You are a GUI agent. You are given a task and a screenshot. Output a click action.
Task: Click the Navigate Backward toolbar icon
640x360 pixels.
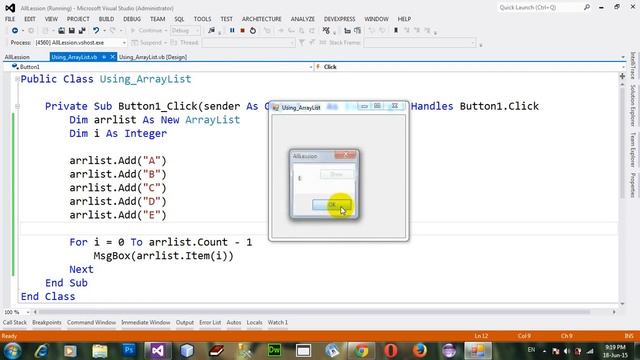(15, 31)
